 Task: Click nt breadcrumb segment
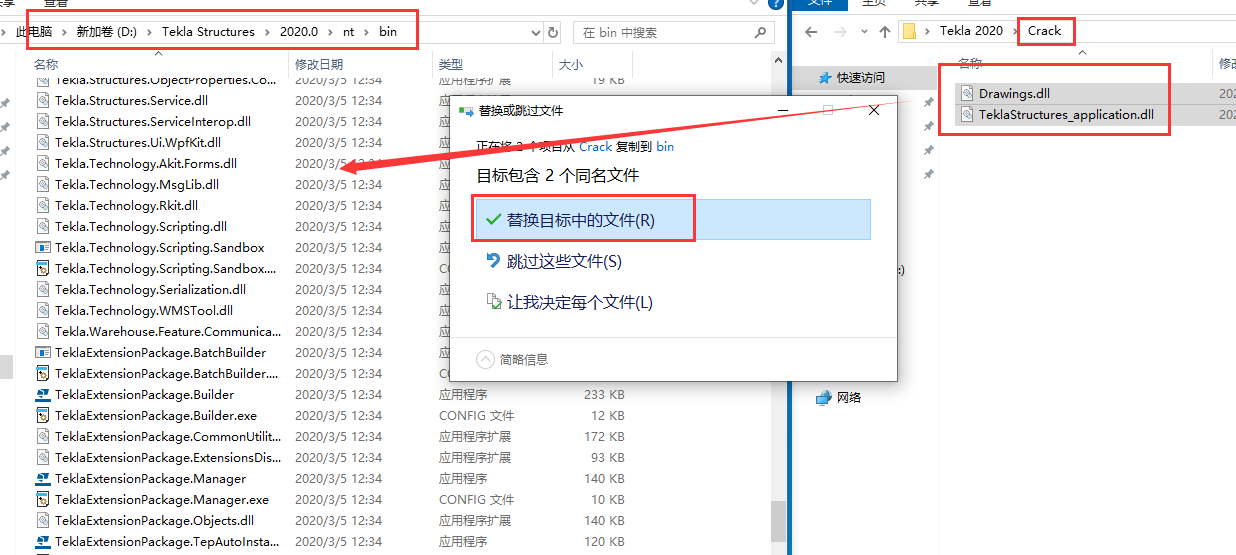349,32
